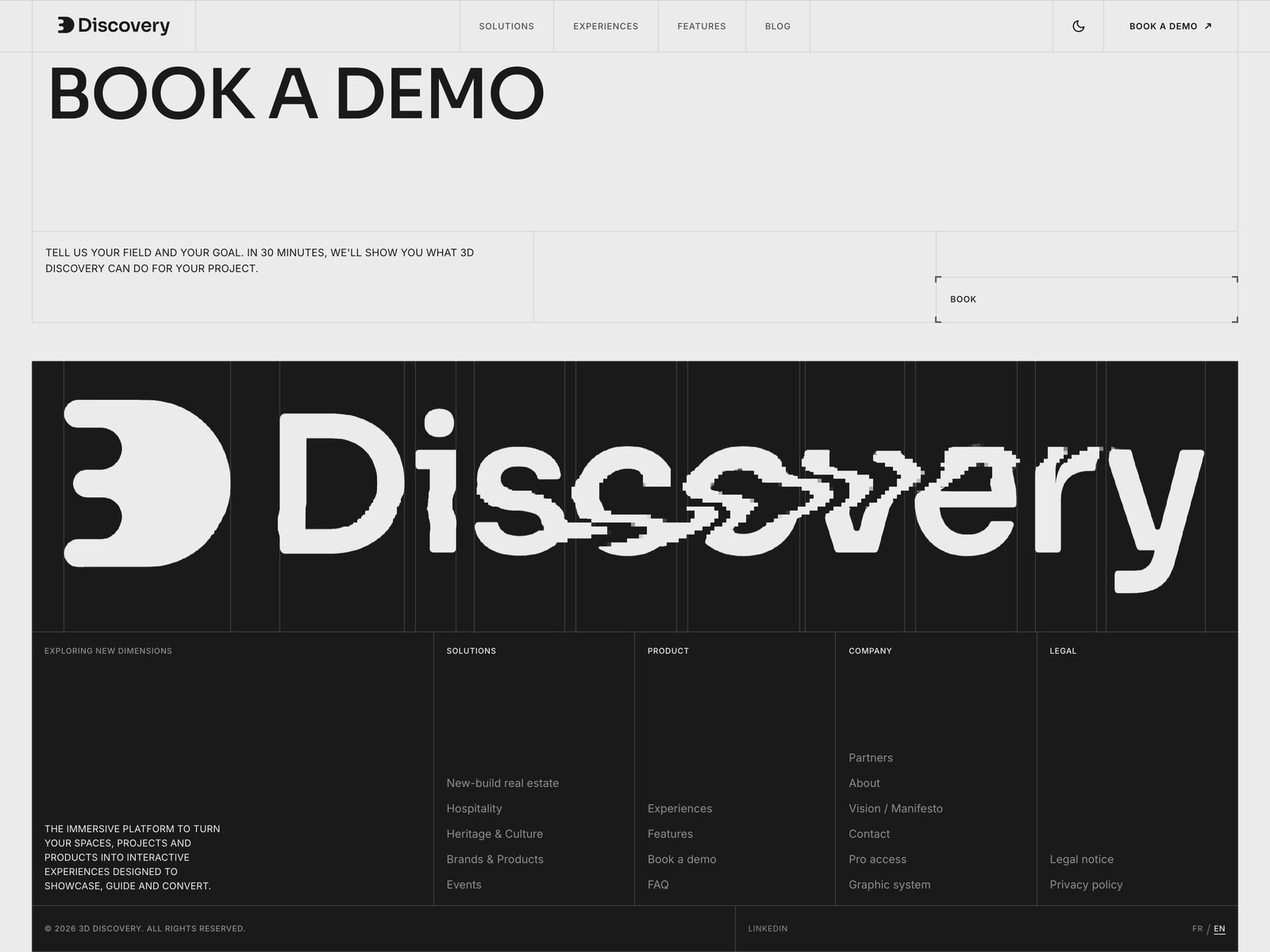Toggle dark mode with the moon icon
1270x952 pixels.
1078,26
